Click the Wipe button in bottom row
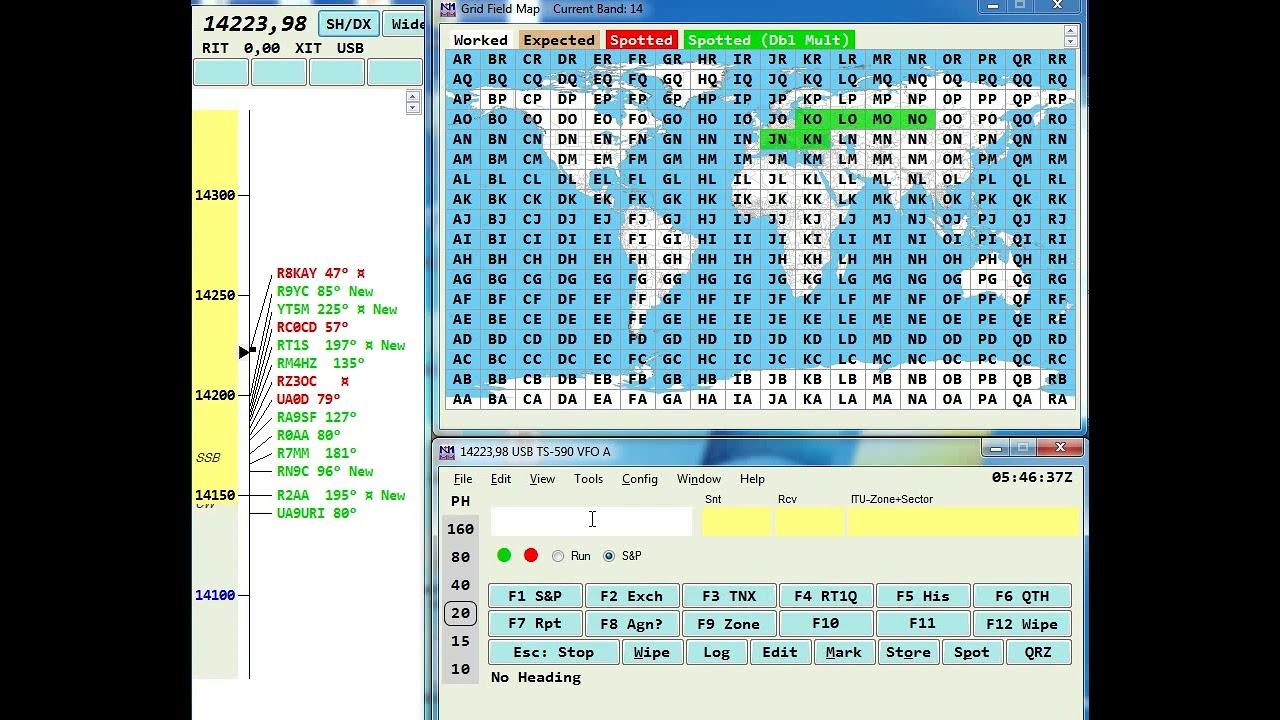Screen dimensions: 1280x720 pos(652,652)
